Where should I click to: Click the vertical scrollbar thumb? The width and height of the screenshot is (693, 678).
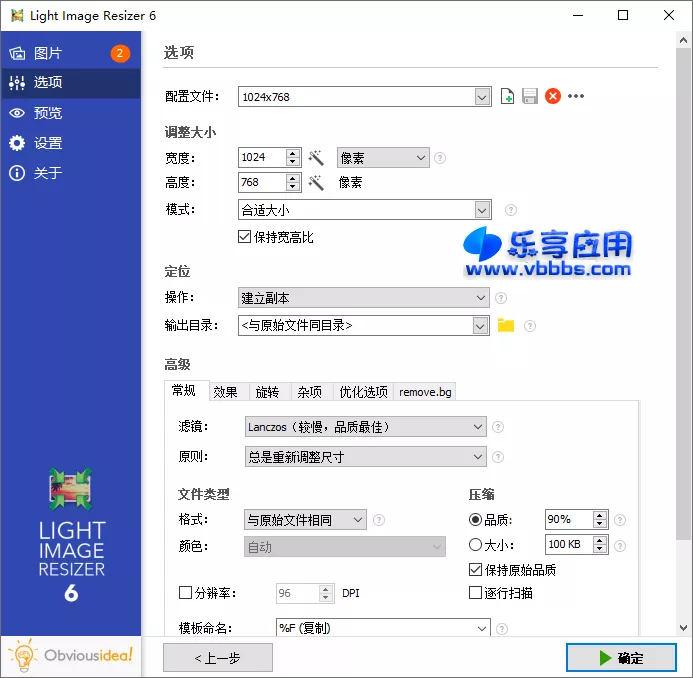[x=683, y=294]
